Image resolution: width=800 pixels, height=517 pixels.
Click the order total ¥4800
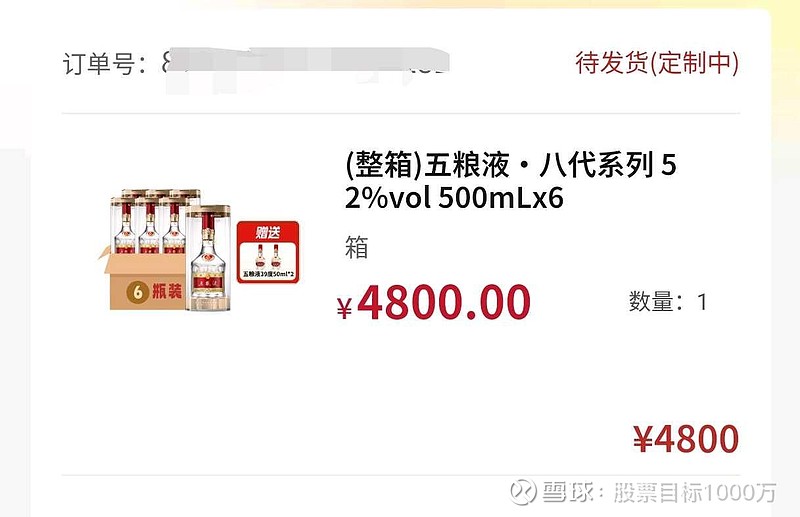[x=686, y=439]
